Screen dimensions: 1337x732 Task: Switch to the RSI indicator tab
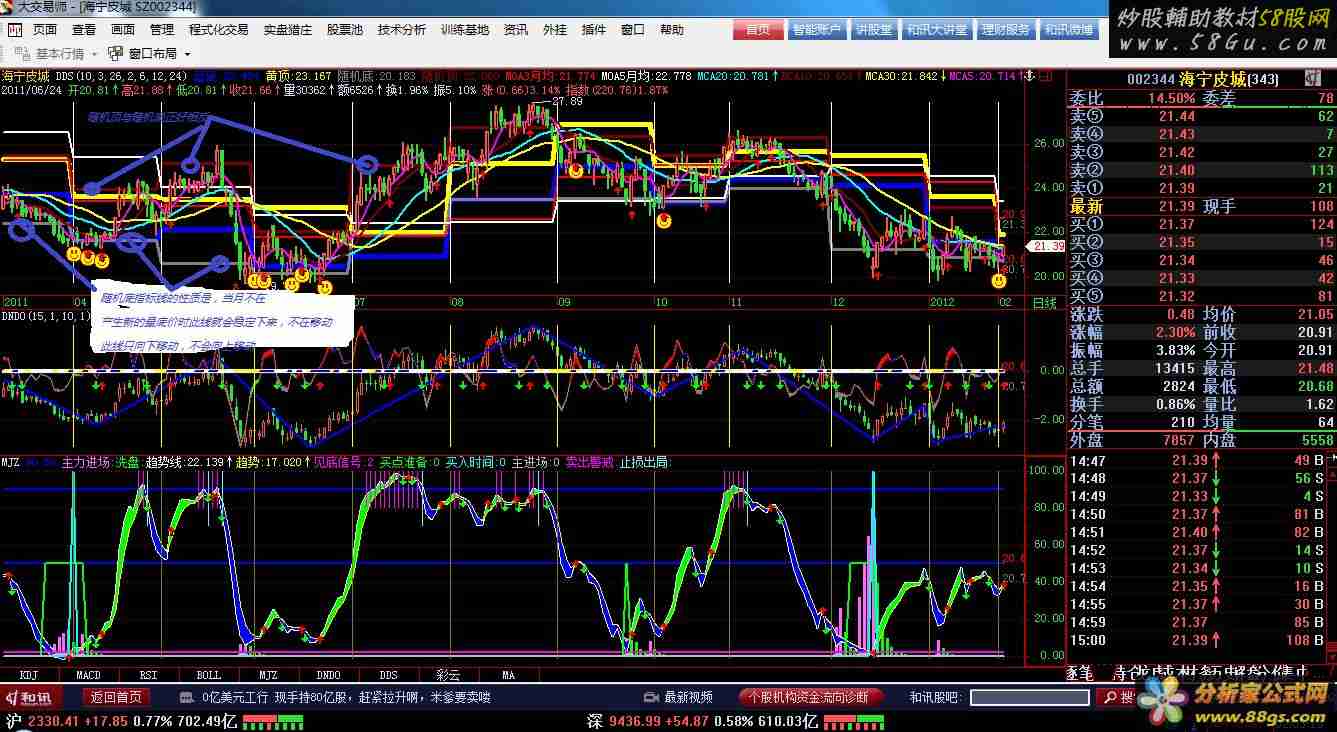click(148, 675)
